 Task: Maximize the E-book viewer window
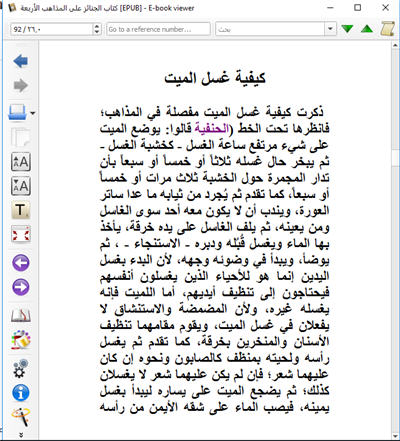[358, 7]
